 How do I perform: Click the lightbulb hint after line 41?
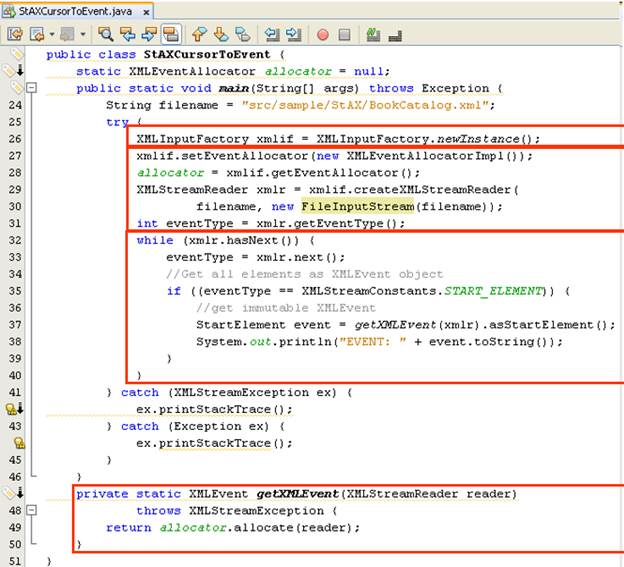[14, 409]
